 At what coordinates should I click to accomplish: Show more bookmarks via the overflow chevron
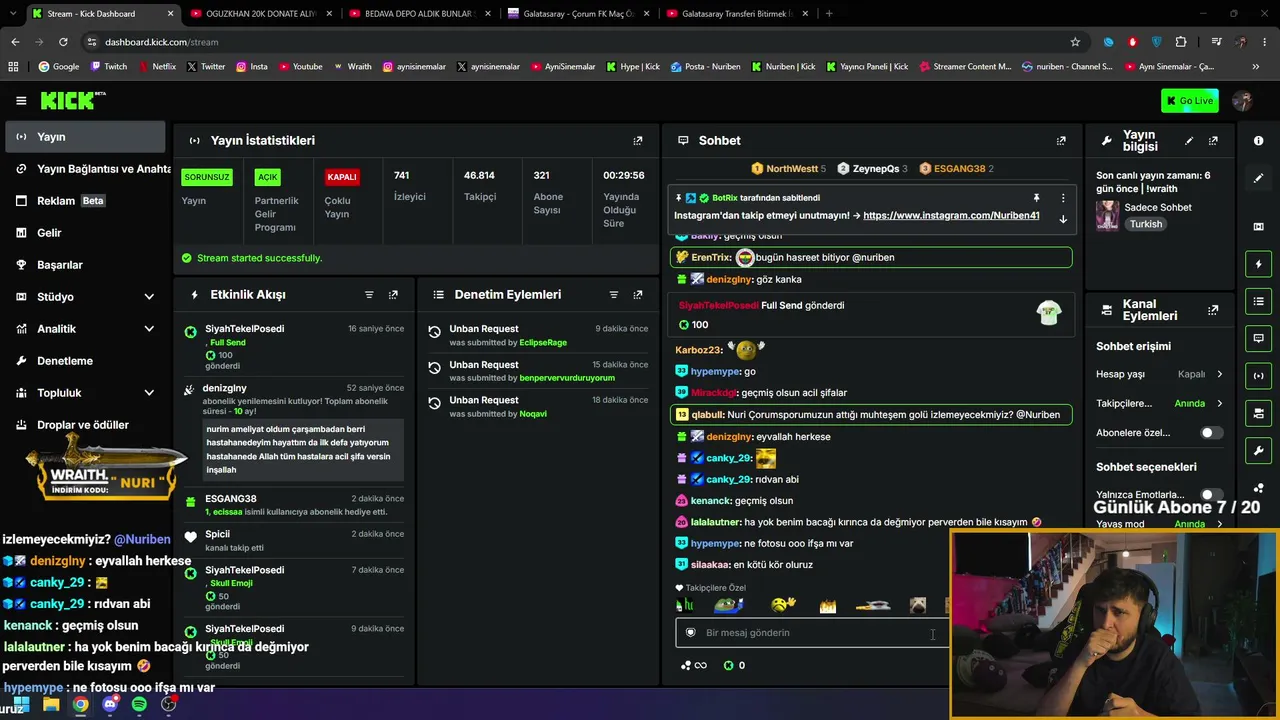[x=1255, y=67]
